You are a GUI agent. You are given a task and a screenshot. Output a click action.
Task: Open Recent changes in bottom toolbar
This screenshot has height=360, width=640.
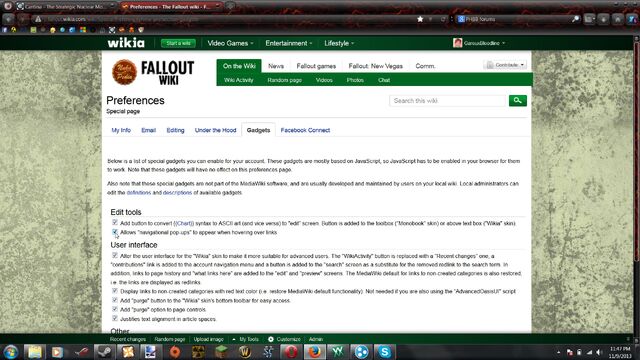tap(128, 339)
